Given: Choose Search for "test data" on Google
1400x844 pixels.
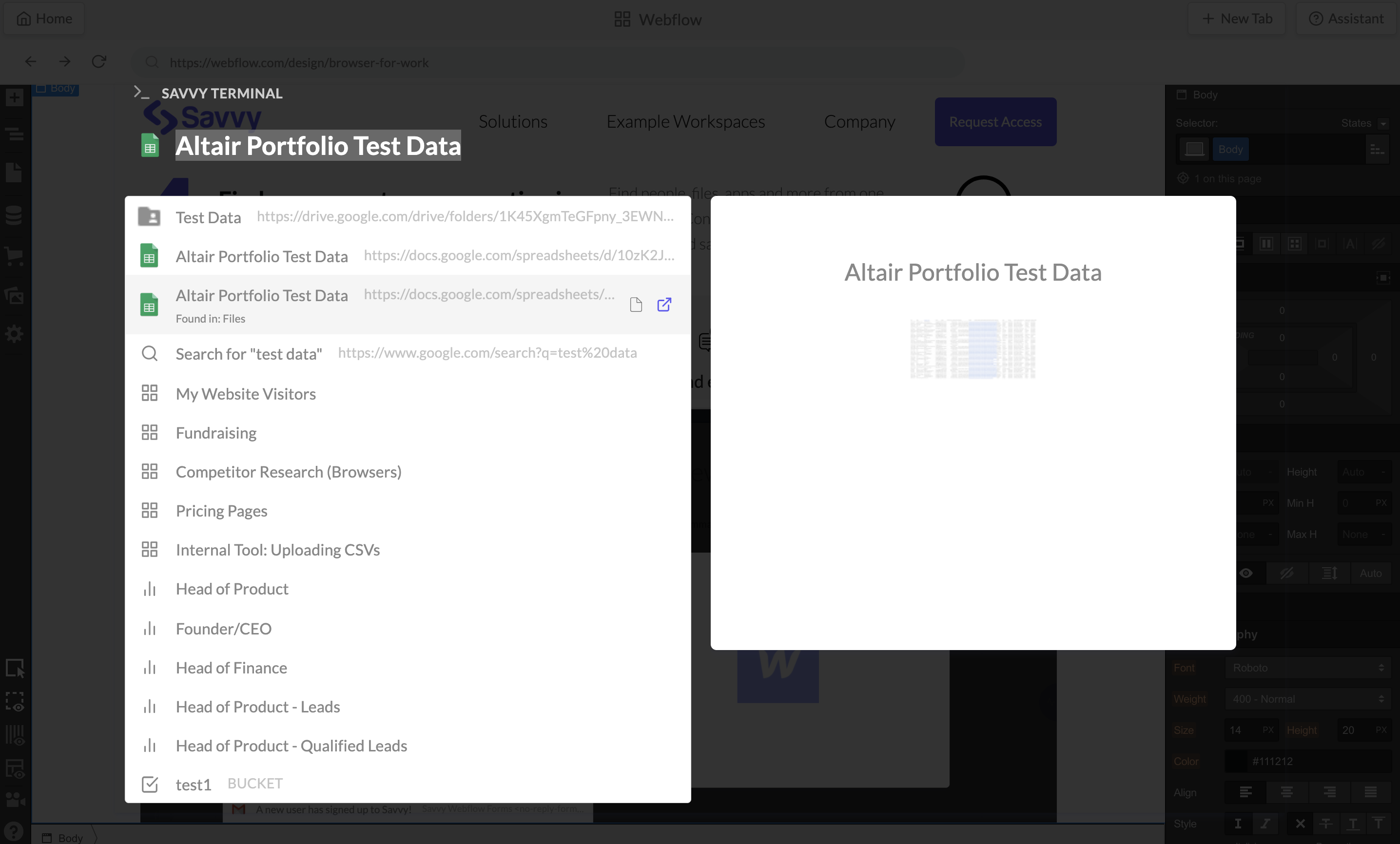Looking at the screenshot, I should 408,354.
